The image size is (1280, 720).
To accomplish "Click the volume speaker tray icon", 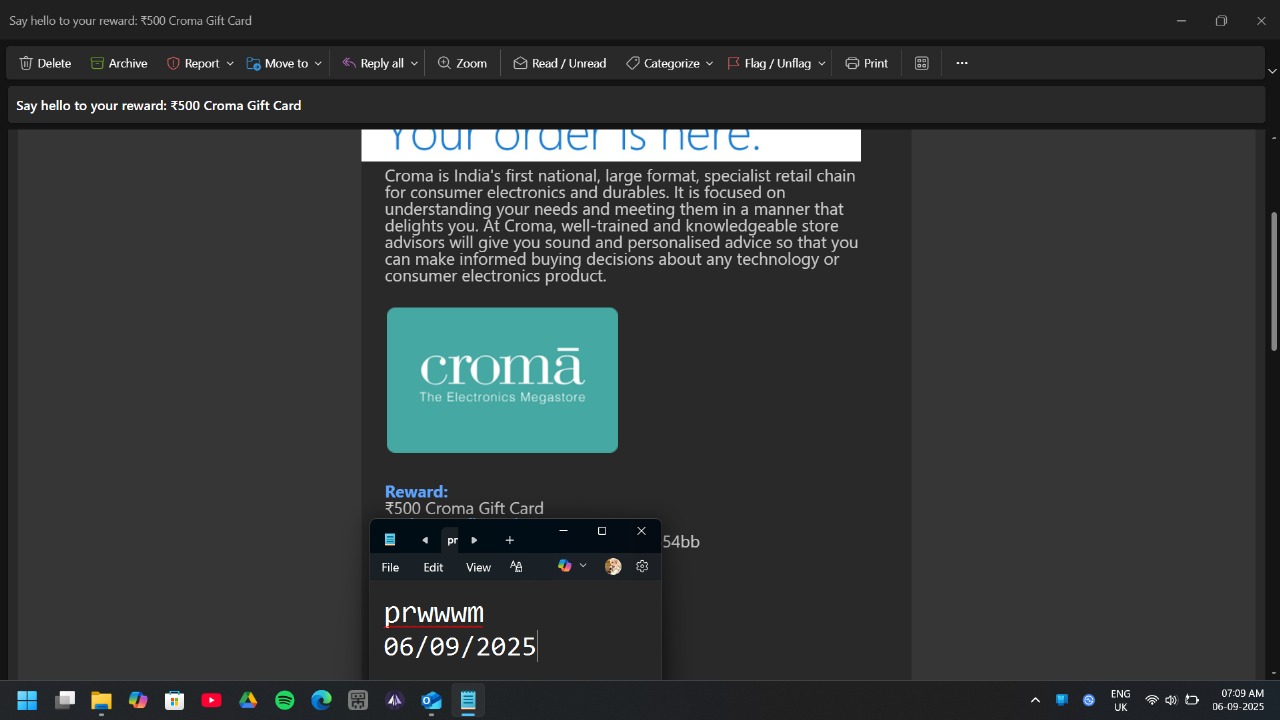I will click(1171, 700).
